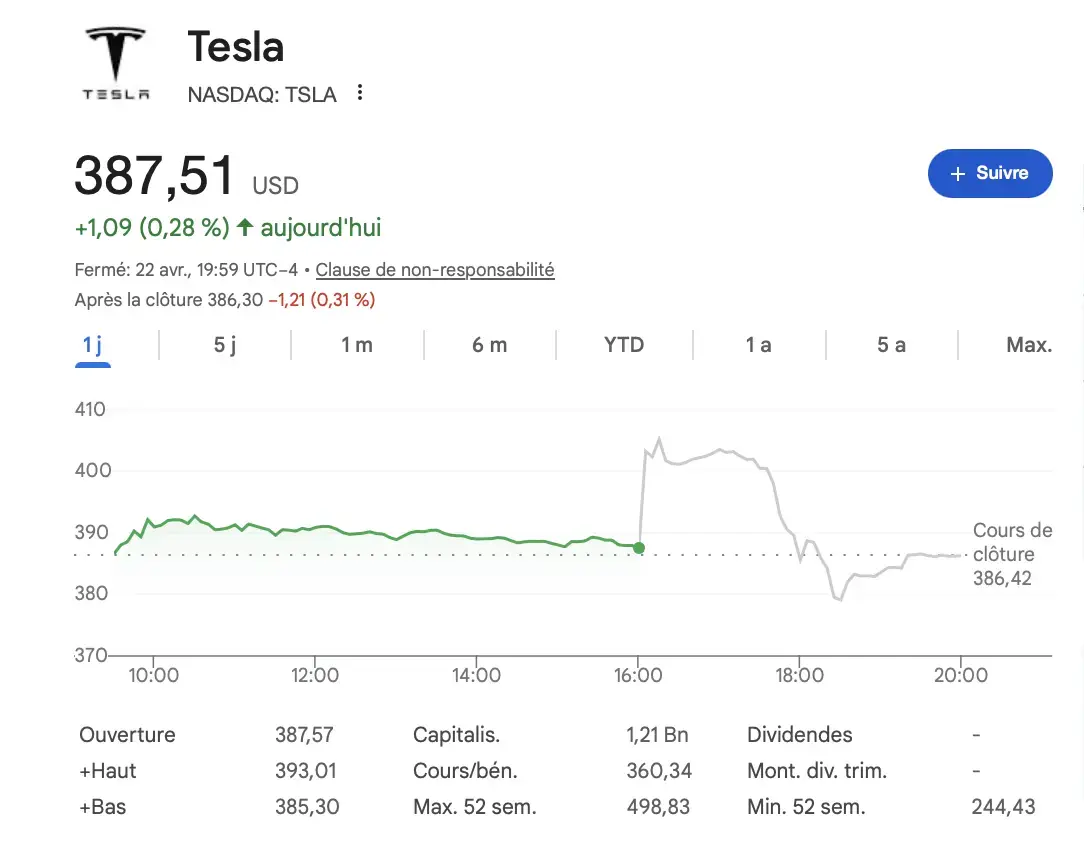1084x846 pixels.
Task: Open the 1m chart range
Action: click(x=357, y=344)
